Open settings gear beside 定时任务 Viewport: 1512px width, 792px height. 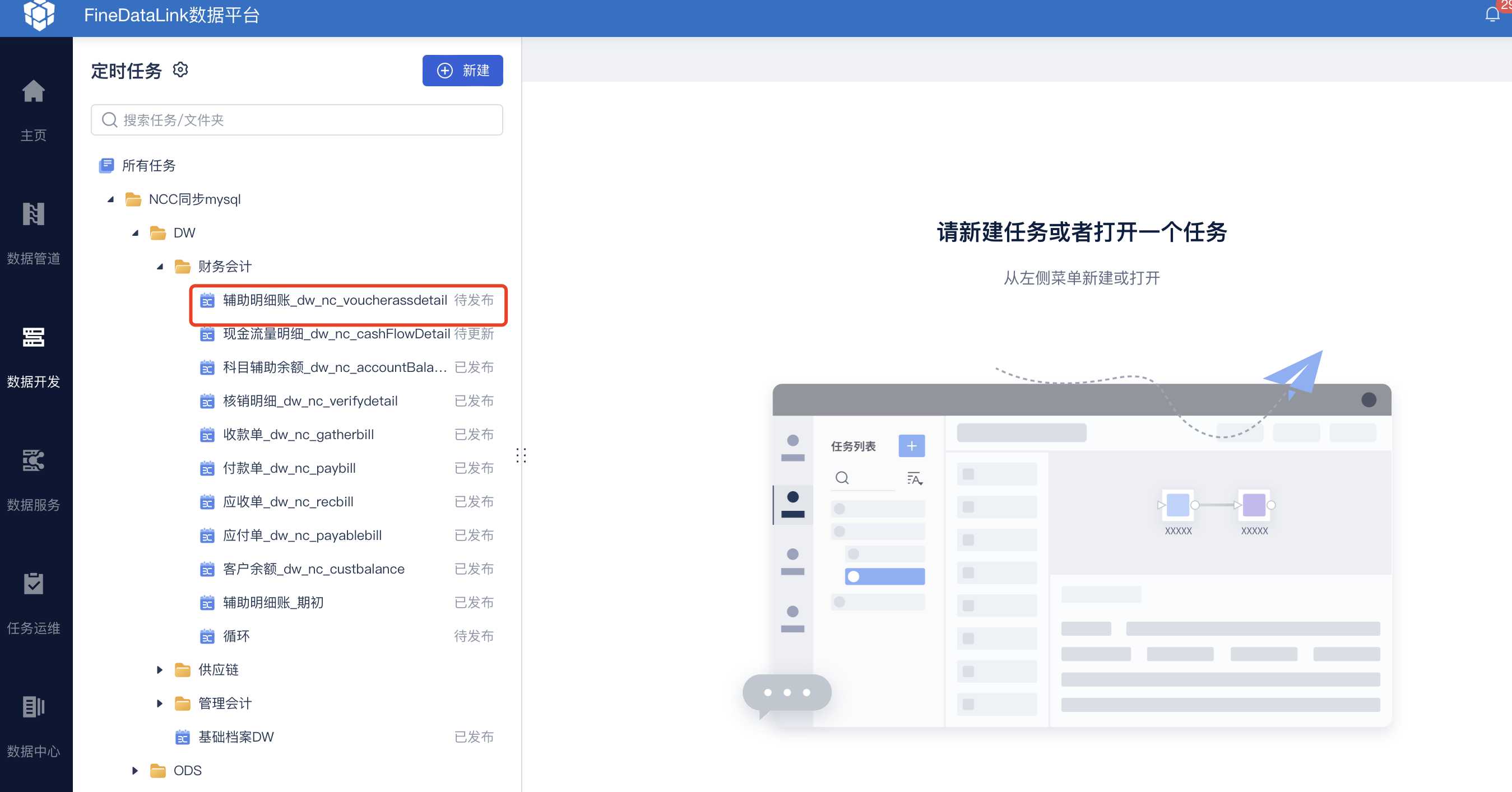180,70
